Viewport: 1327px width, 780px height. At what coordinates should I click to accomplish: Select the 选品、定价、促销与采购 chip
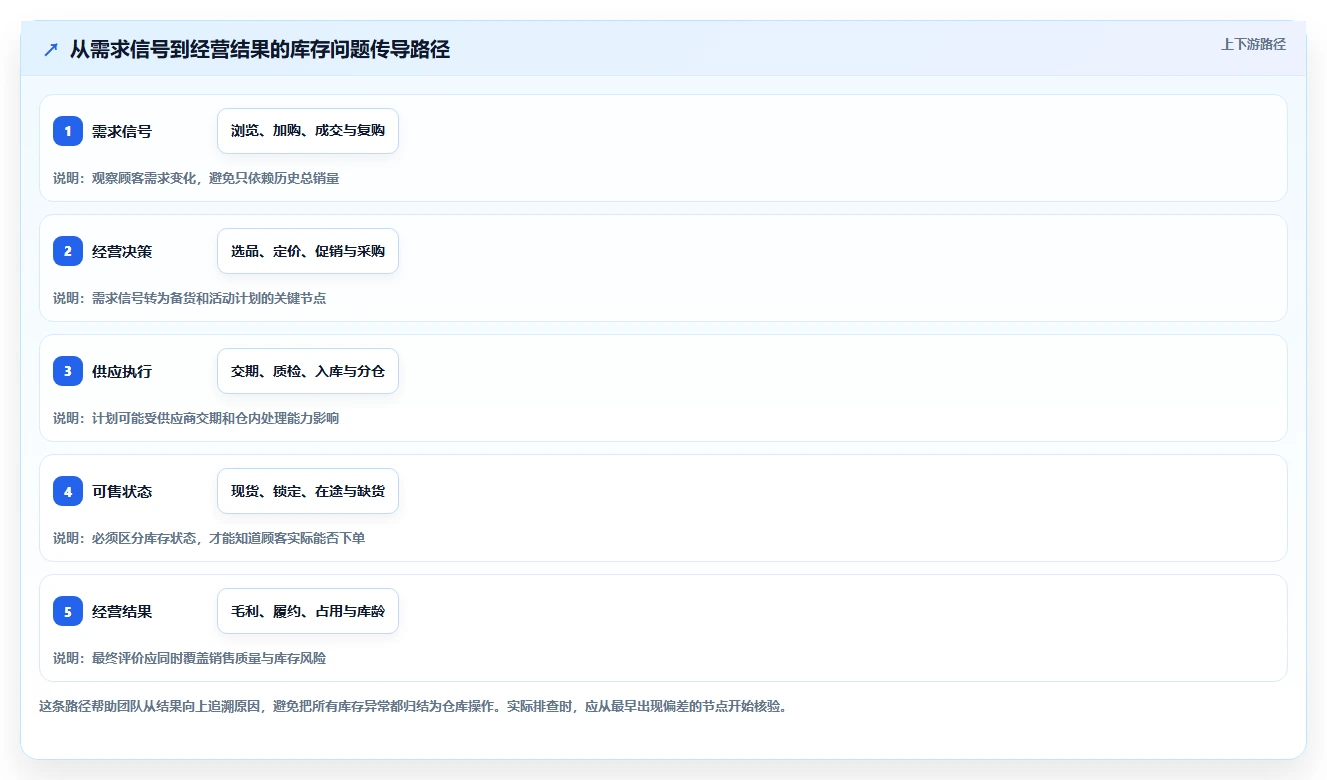pyautogui.click(x=308, y=251)
